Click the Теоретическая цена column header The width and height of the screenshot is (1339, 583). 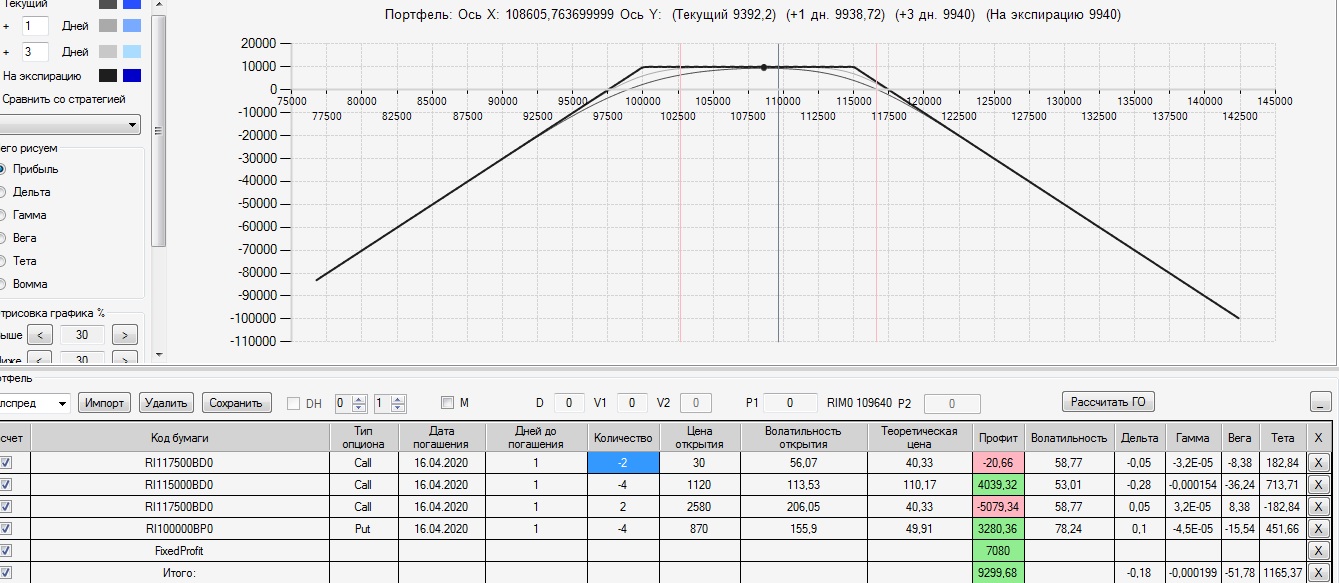920,438
